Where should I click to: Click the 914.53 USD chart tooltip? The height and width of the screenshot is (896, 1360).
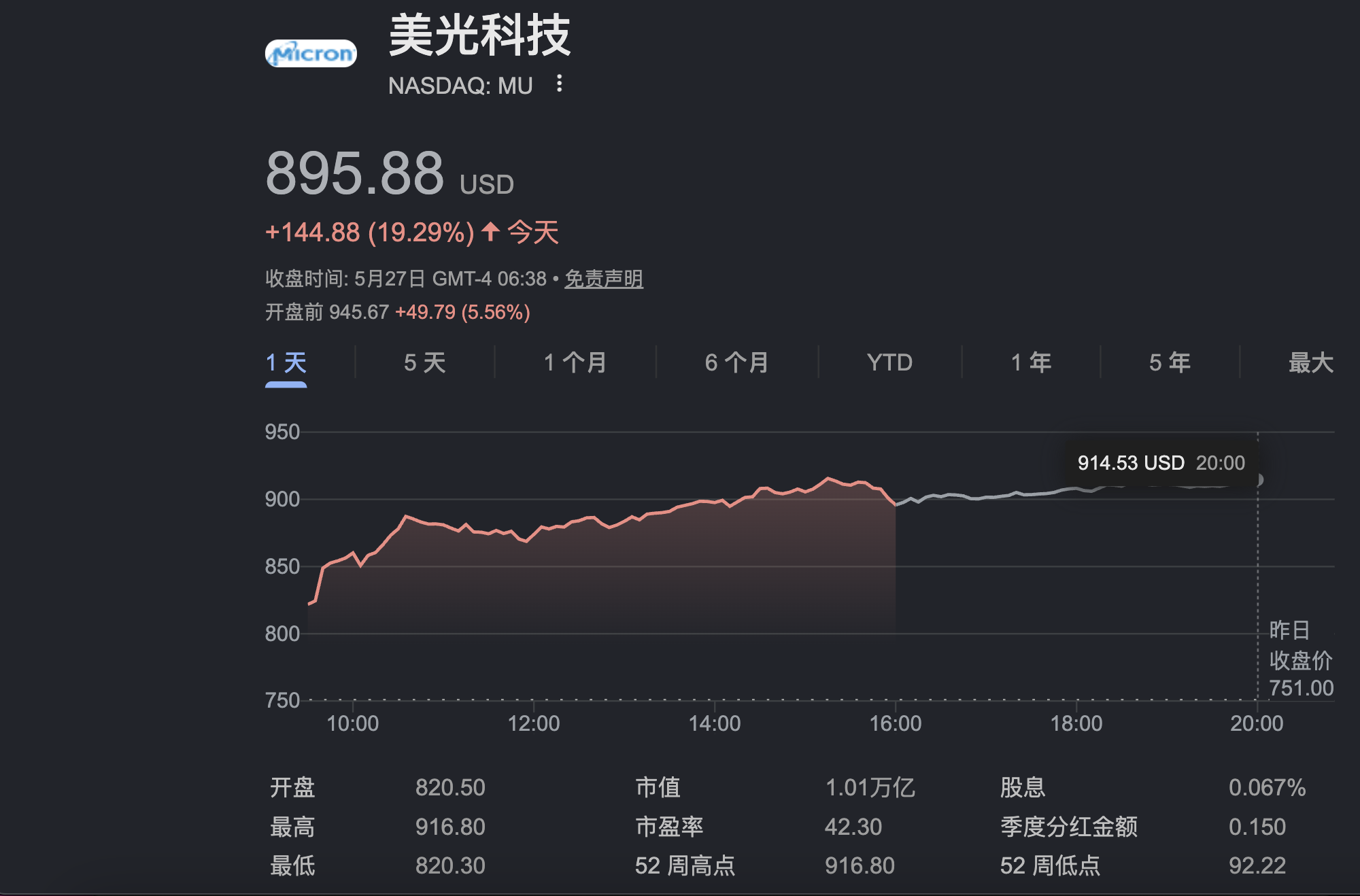pos(1161,463)
